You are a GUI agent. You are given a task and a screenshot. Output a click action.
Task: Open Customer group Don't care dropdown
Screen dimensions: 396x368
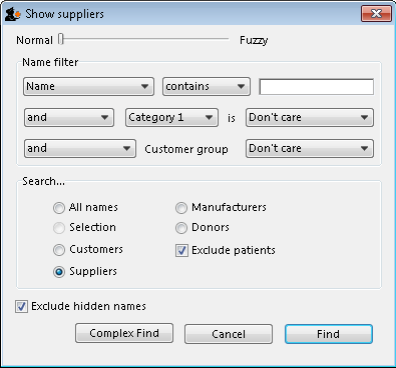click(x=310, y=148)
